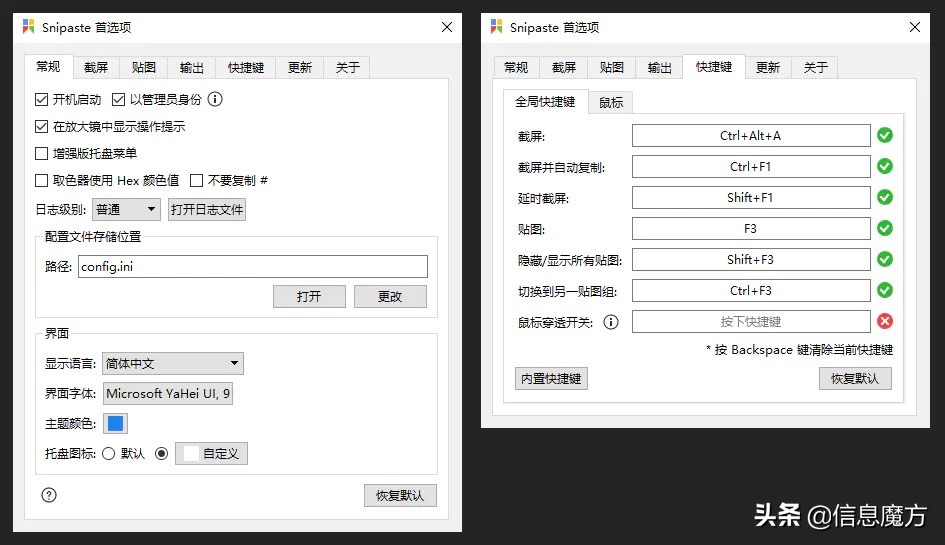This screenshot has height=545, width=945.
Task: Open the 显示语言 dropdown
Action: (x=173, y=364)
